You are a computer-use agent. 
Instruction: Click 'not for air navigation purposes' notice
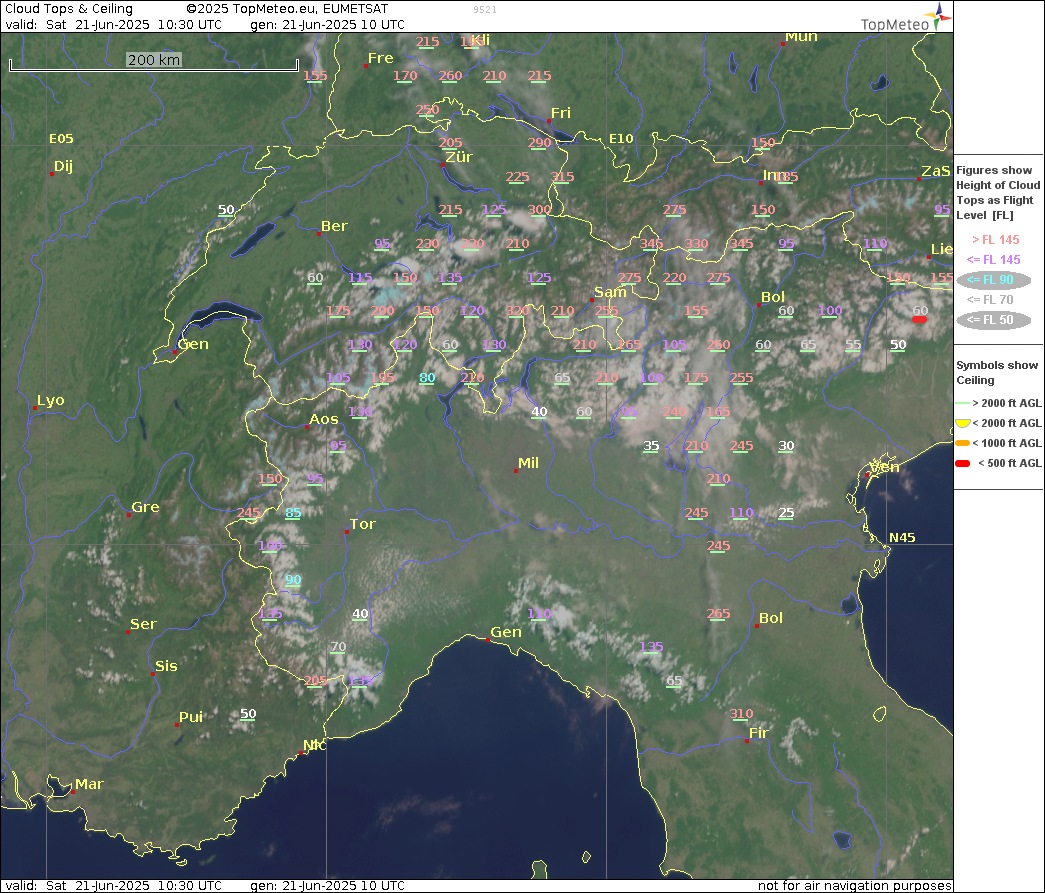(854, 886)
